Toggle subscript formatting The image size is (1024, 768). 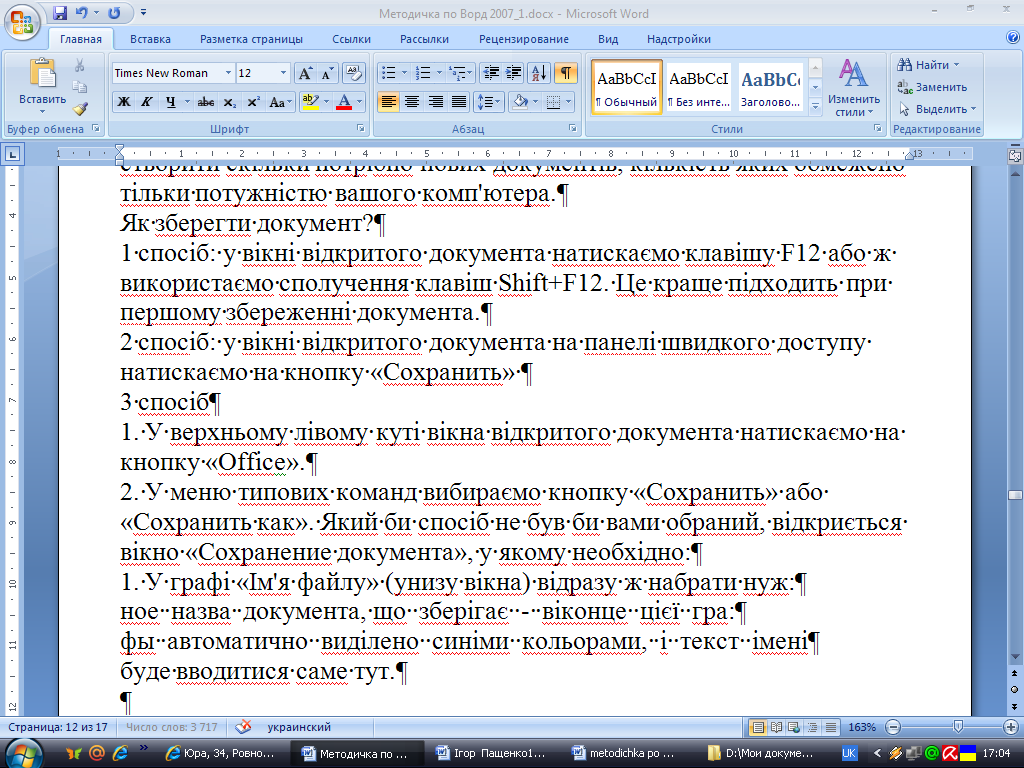click(229, 102)
